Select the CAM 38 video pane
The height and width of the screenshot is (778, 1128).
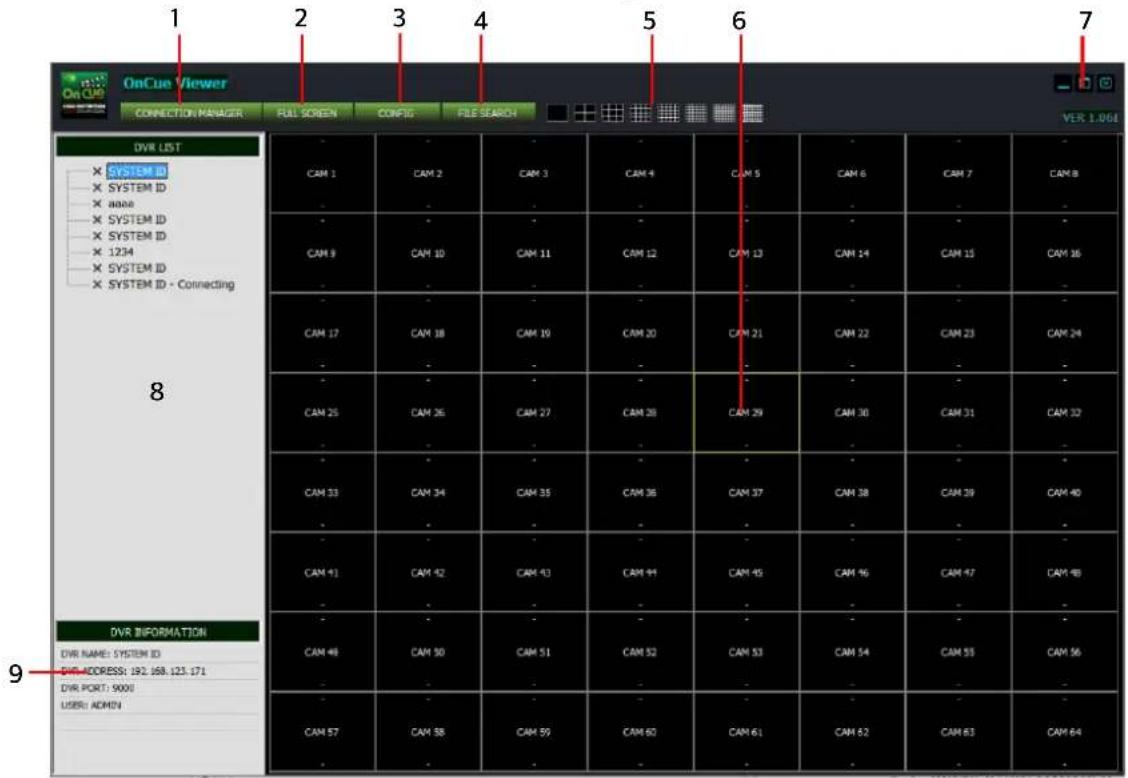pyautogui.click(x=852, y=493)
